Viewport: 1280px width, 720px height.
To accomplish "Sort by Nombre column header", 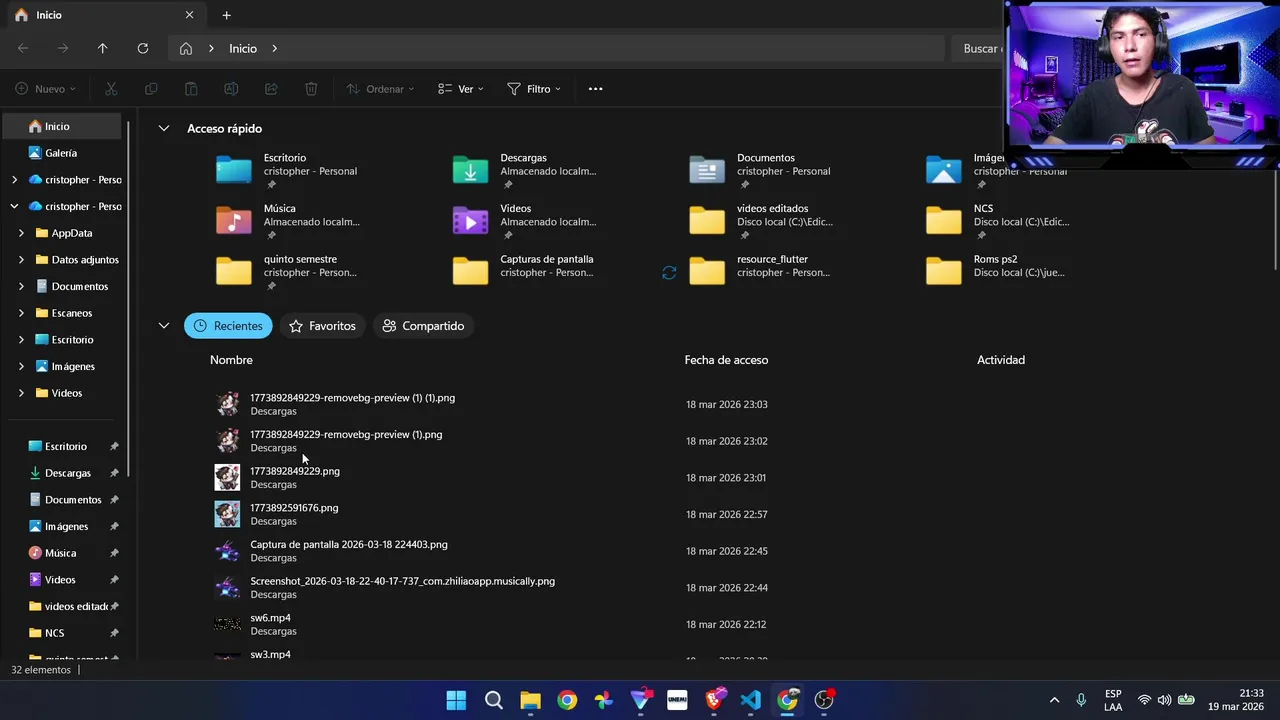I will pyautogui.click(x=231, y=360).
